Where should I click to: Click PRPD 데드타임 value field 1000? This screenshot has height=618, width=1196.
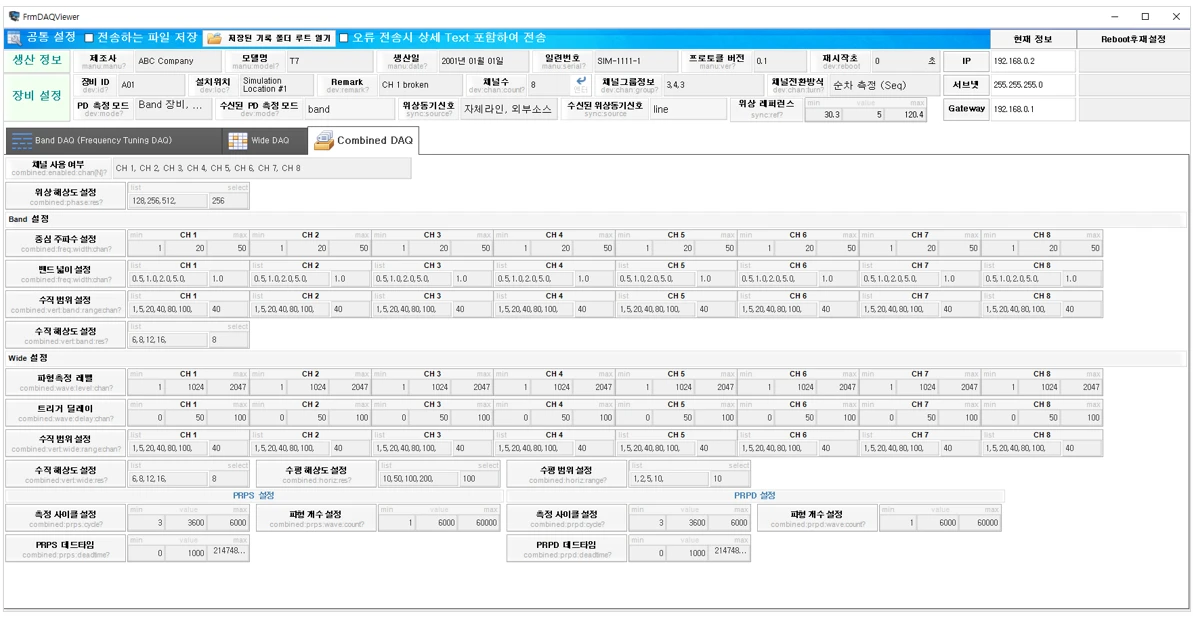688,553
